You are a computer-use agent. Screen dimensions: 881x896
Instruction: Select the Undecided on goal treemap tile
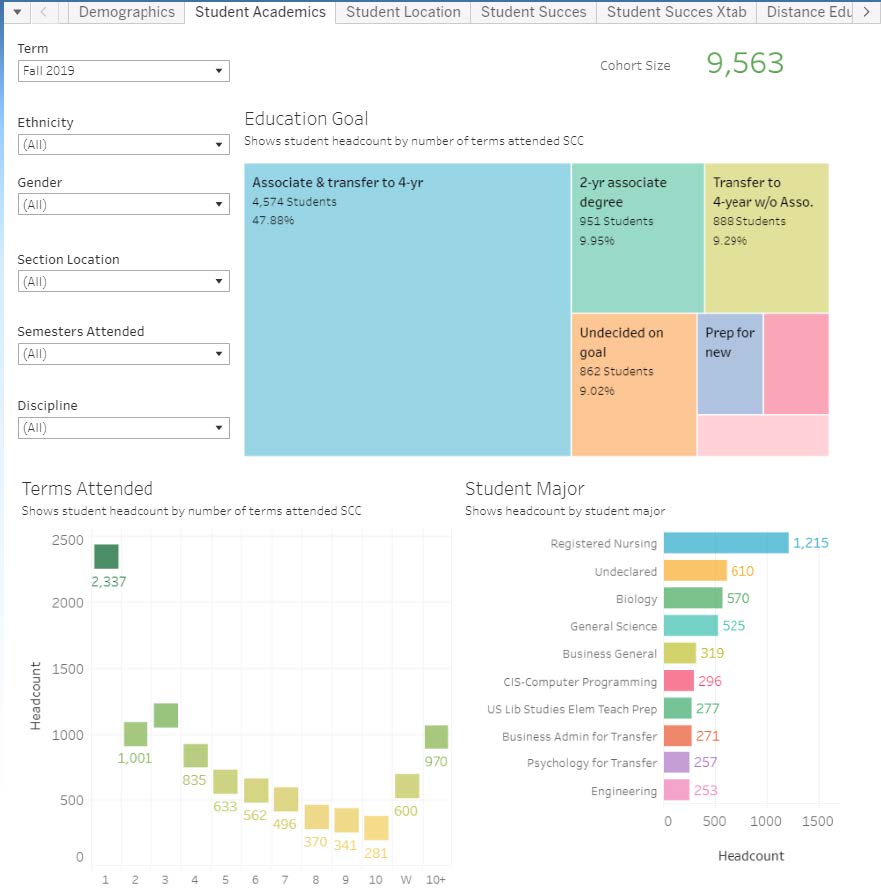pyautogui.click(x=634, y=385)
